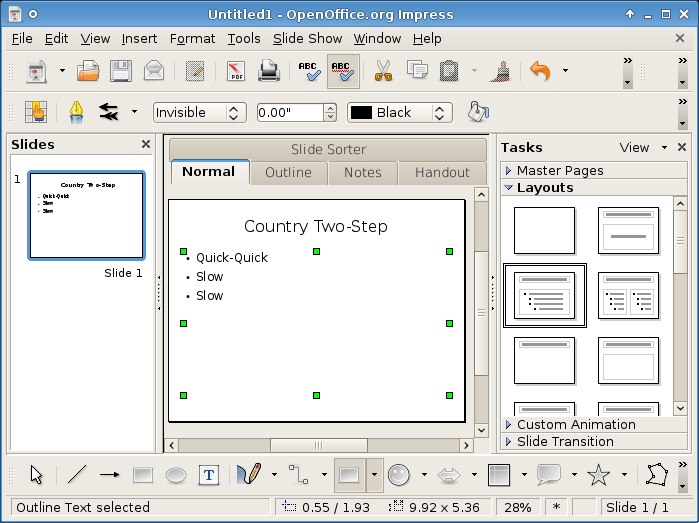The width and height of the screenshot is (699, 523).
Task: Click the Cut scissors icon
Action: coord(383,71)
